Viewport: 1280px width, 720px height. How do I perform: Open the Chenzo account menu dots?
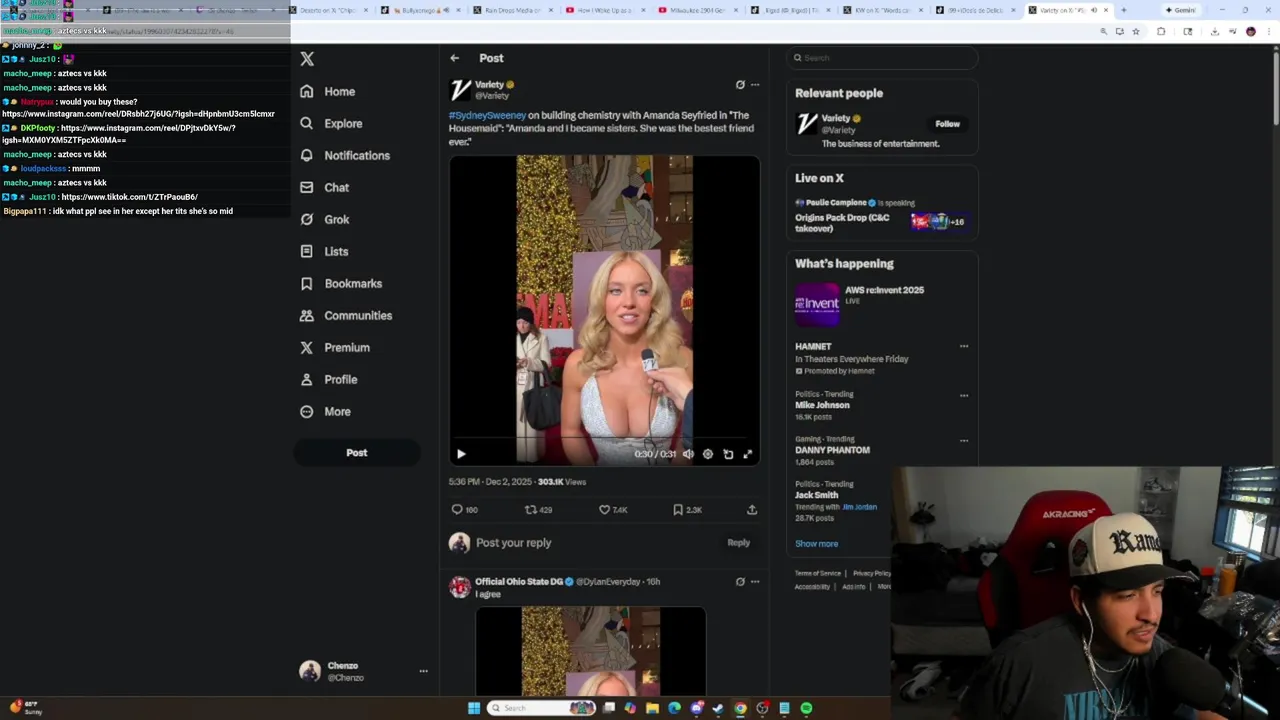click(x=423, y=671)
